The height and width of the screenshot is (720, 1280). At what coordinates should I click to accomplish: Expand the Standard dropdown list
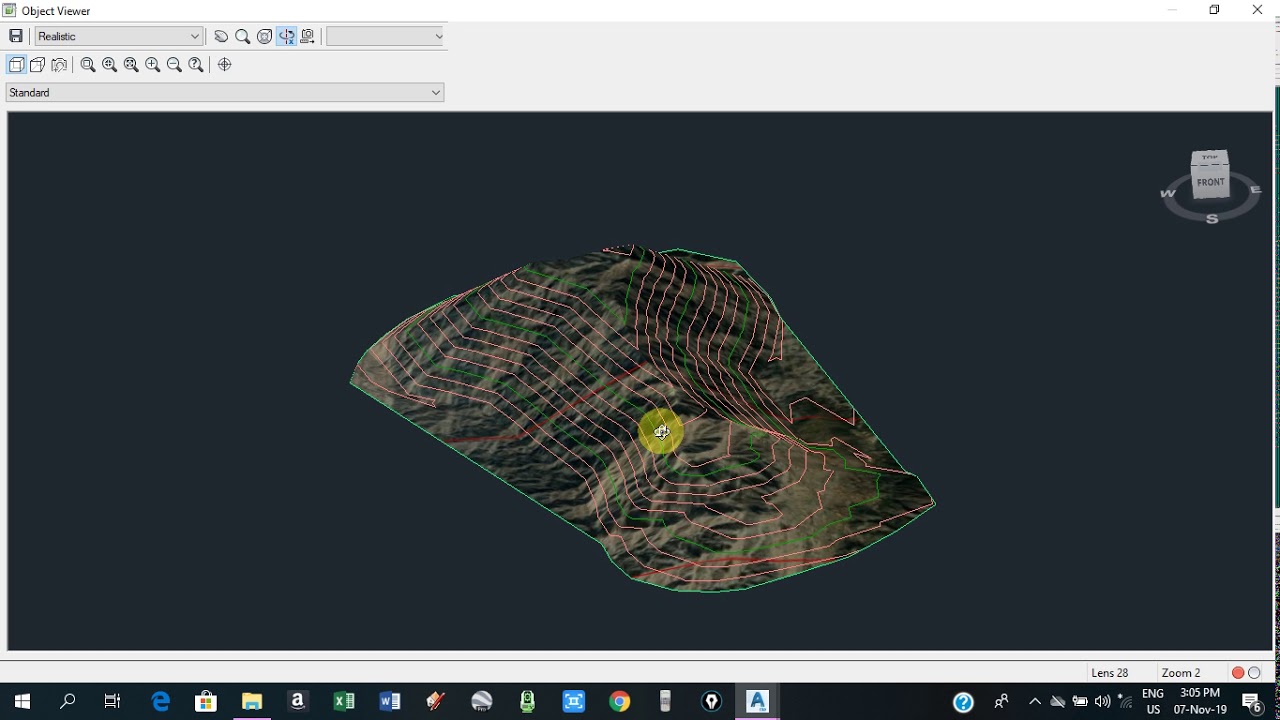225,92
